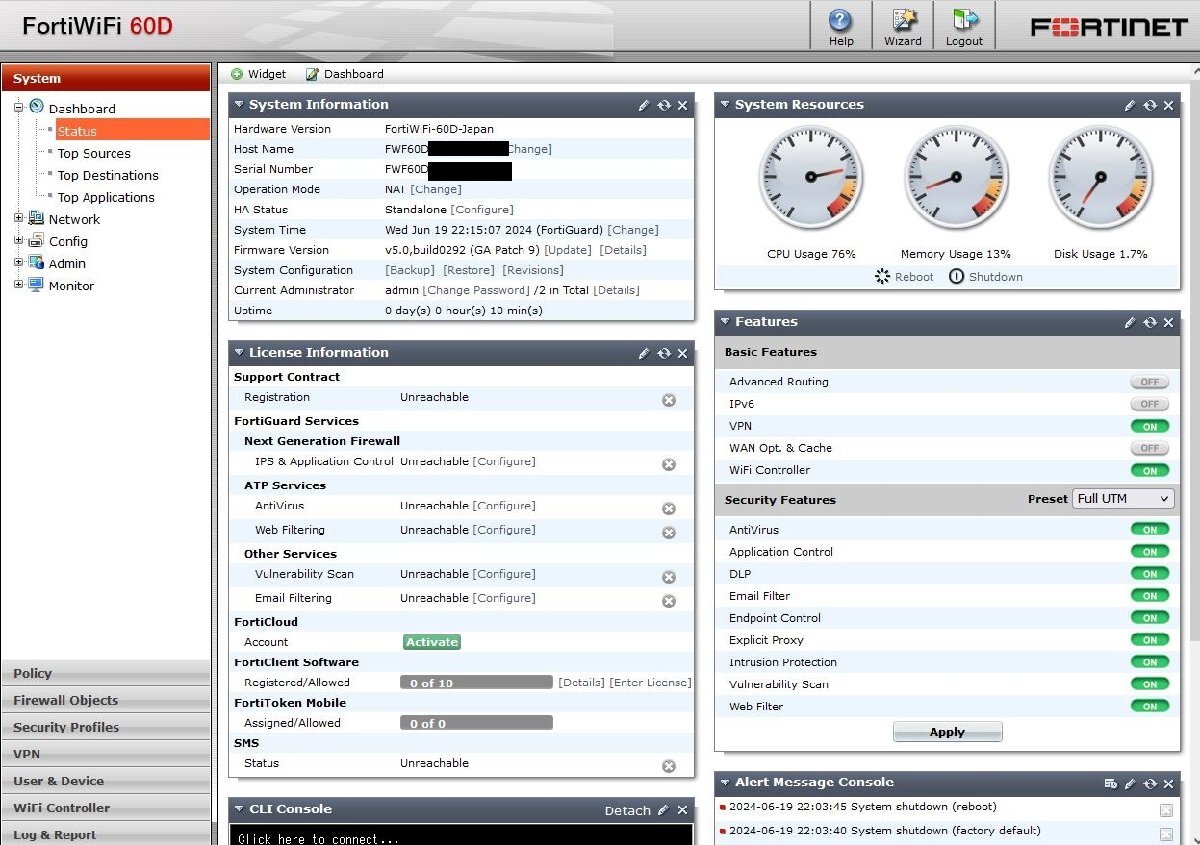Open the Firewall Objects menu section
Screen dimensions: 1200x845
point(106,700)
